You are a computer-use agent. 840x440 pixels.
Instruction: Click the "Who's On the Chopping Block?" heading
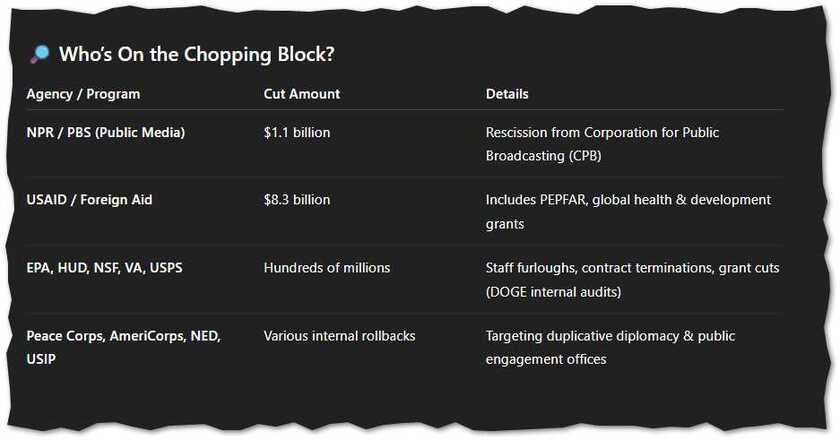coord(197,55)
